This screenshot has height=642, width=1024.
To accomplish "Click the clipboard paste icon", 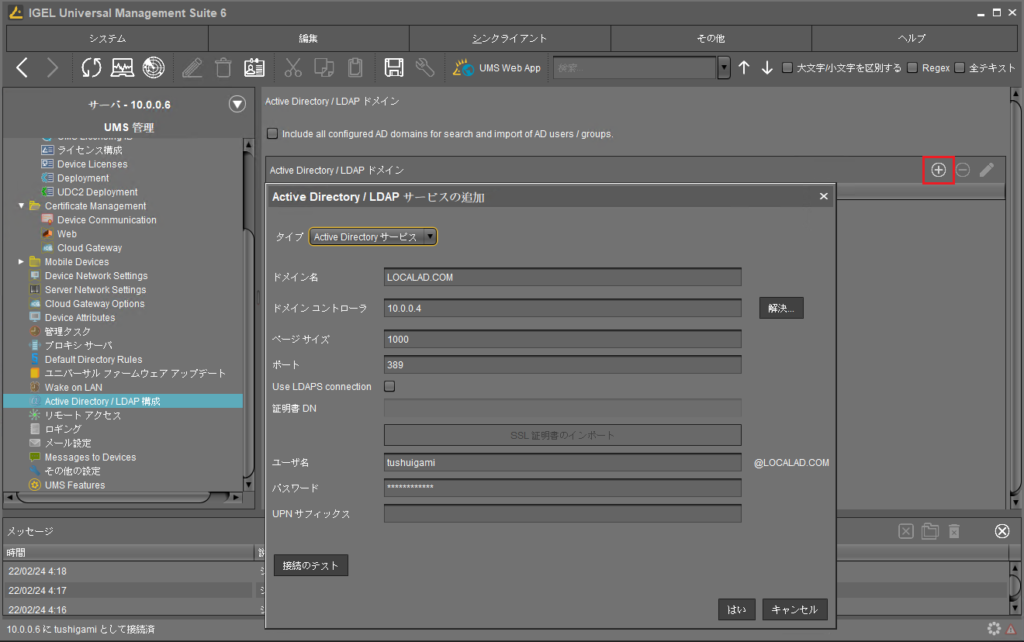I will pos(355,67).
